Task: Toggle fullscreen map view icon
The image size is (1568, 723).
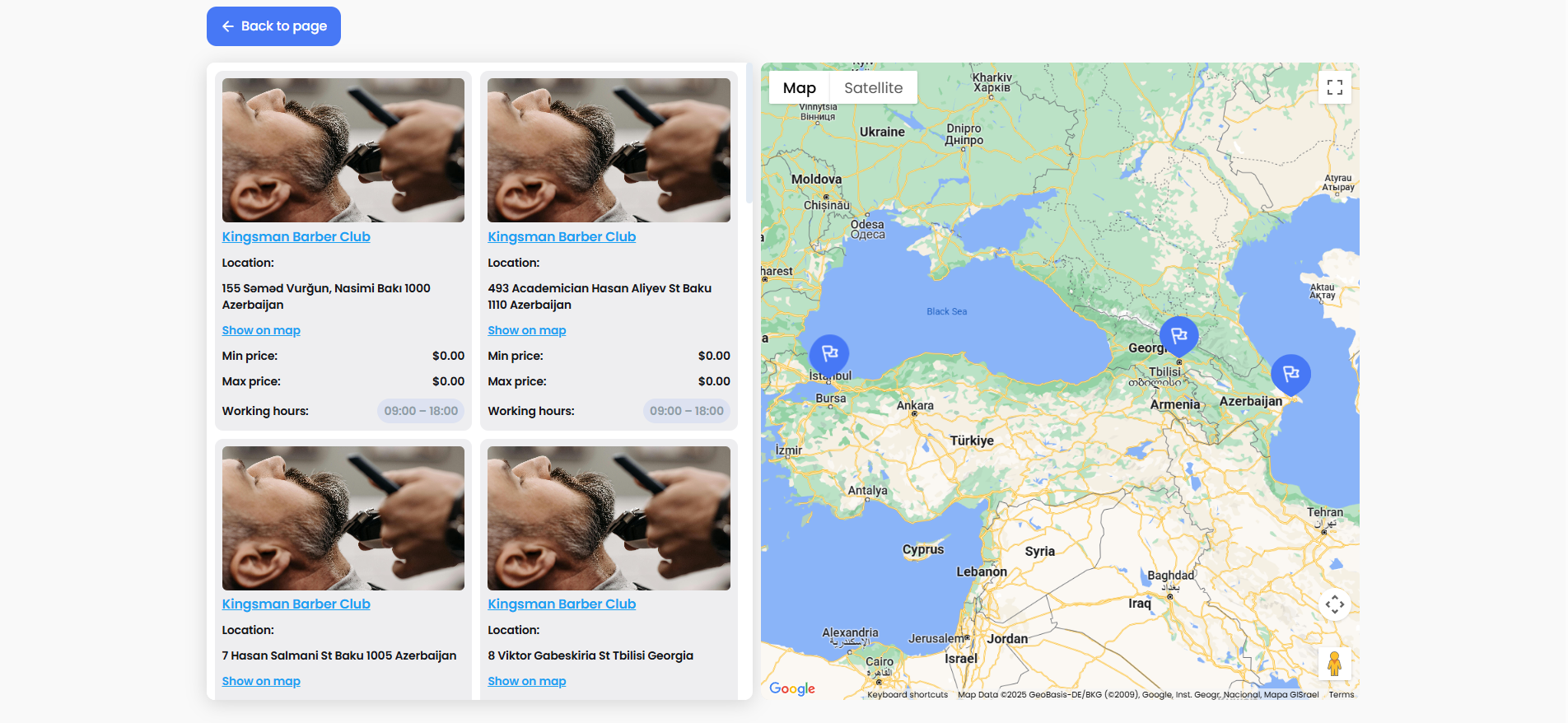Action: [x=1335, y=87]
